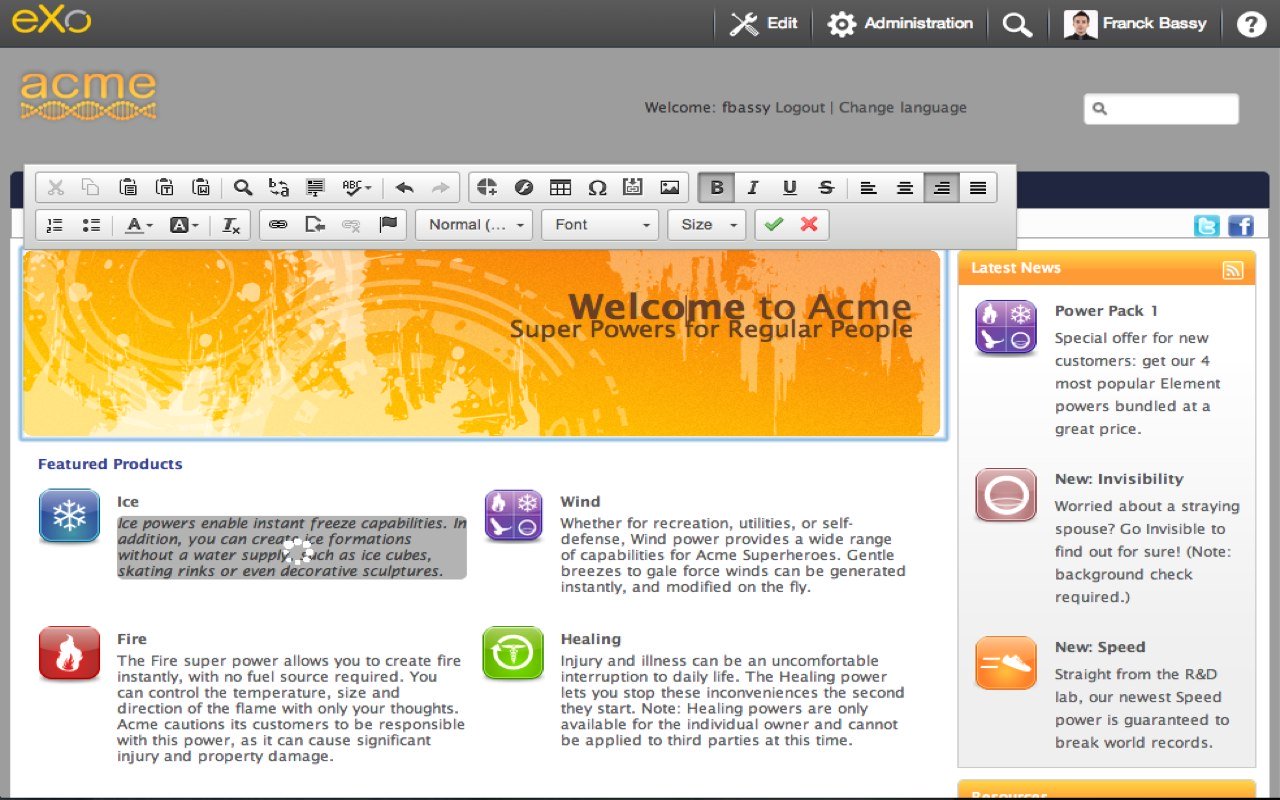Insert an image
Viewport: 1280px width, 800px height.
click(670, 187)
